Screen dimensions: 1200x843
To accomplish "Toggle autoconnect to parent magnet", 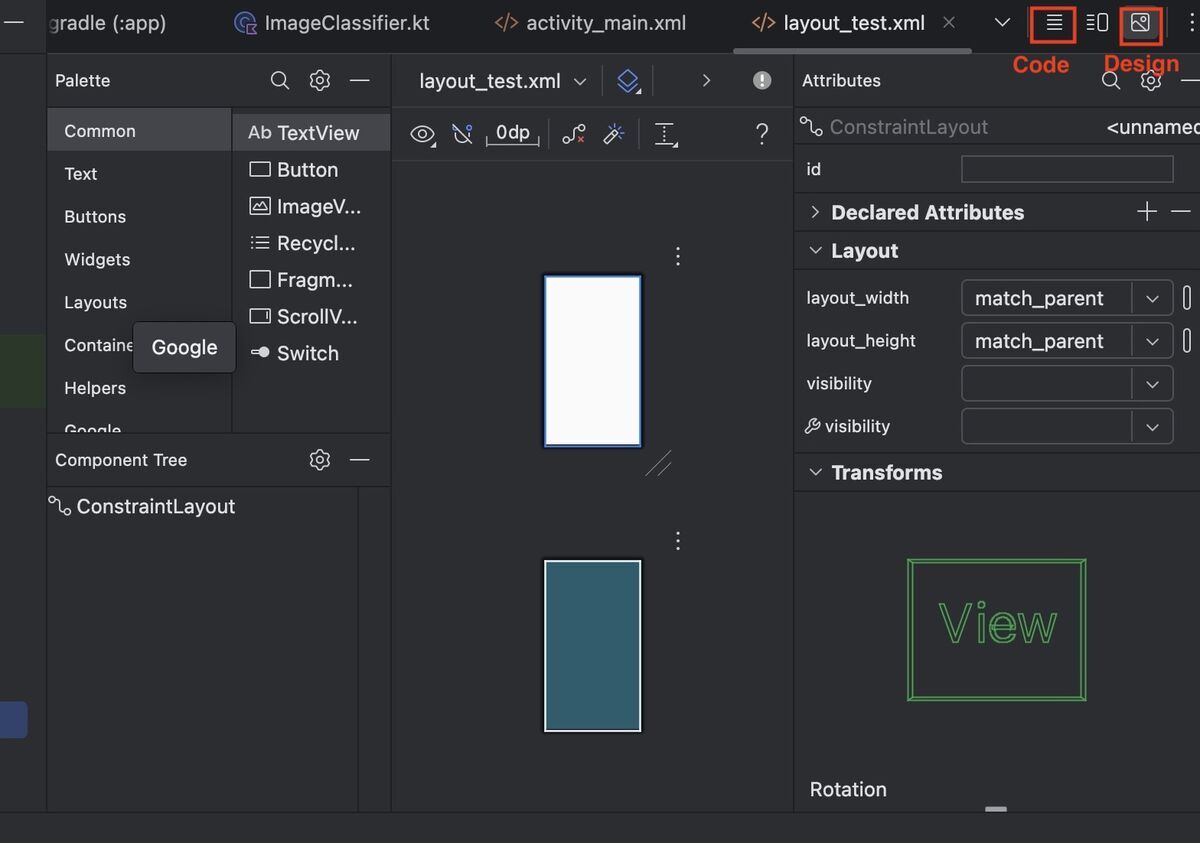I will coord(462,134).
